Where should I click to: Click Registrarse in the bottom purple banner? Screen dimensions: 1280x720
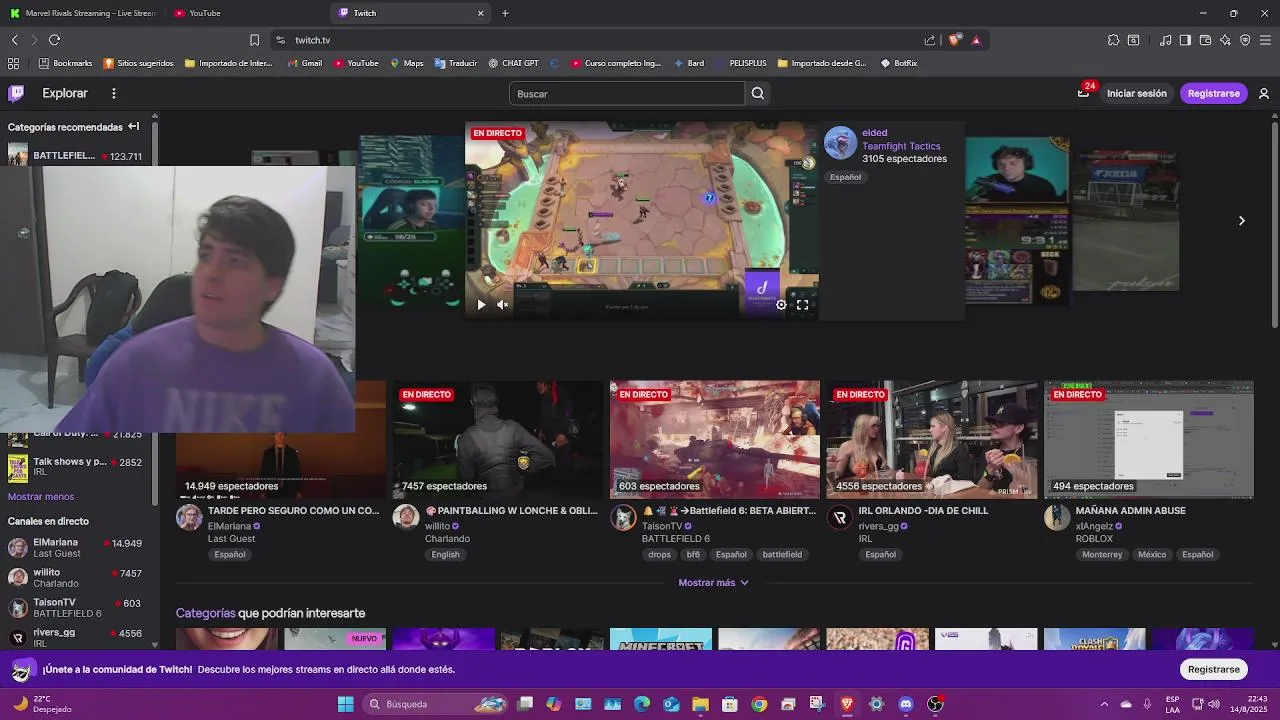click(1214, 669)
